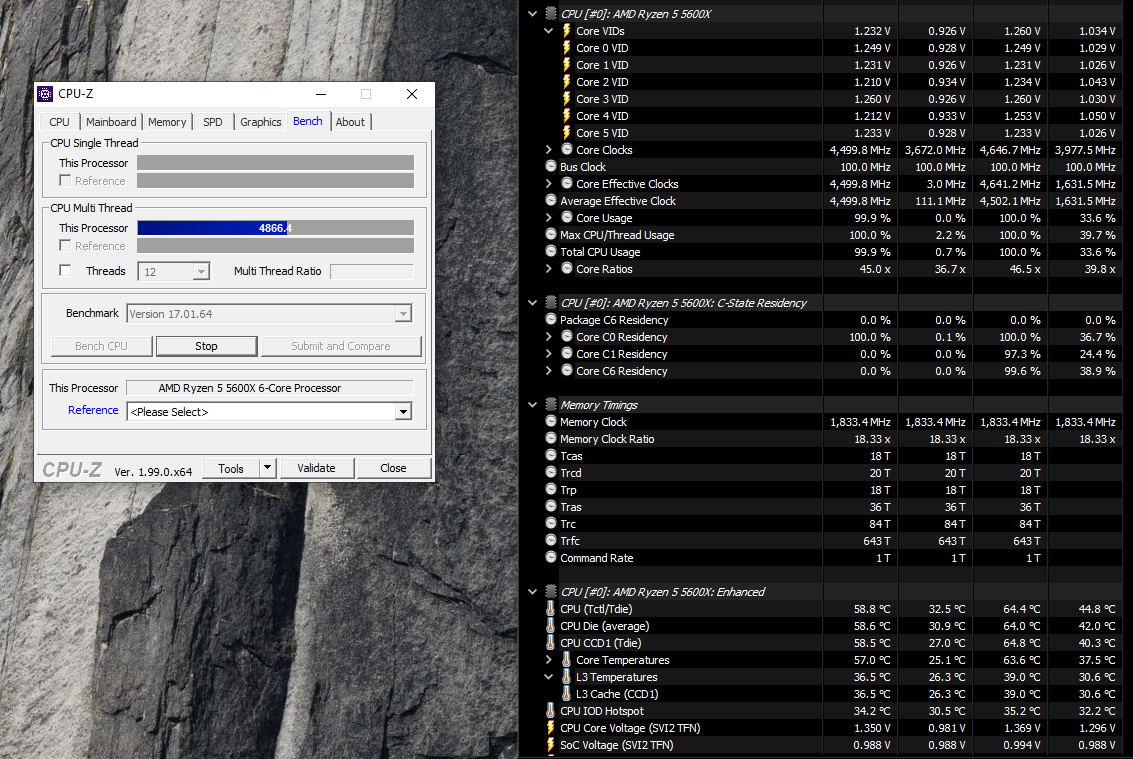Switch to the Graphics tab
Viewport: 1133px width, 759px height.
[261, 122]
